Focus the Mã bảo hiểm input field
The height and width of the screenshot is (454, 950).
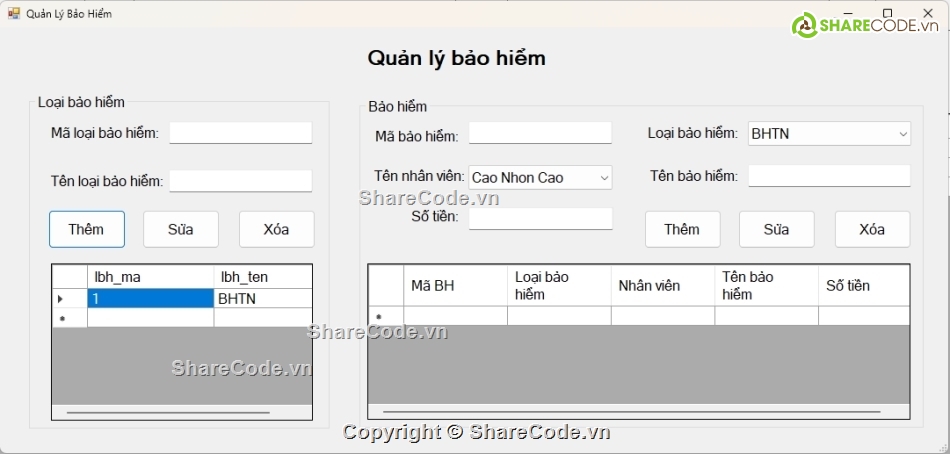tap(540, 133)
